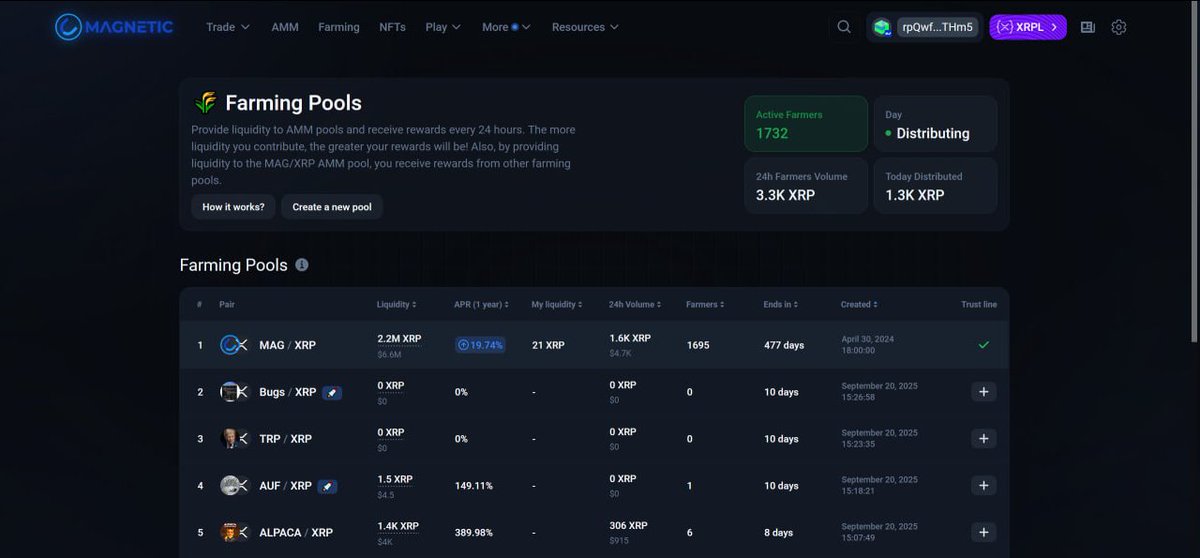Click the Active Farmers 1732 card
This screenshot has width=1200, height=558.
[806, 124]
